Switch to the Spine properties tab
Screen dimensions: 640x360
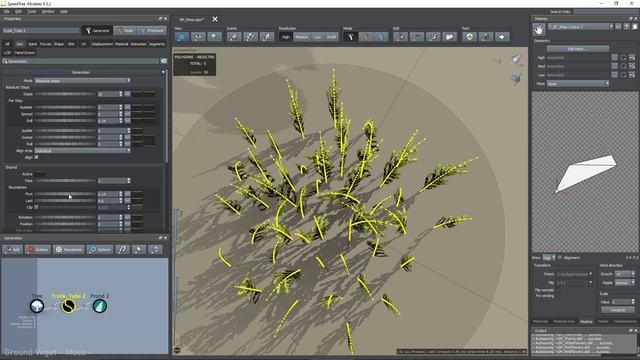click(33, 44)
